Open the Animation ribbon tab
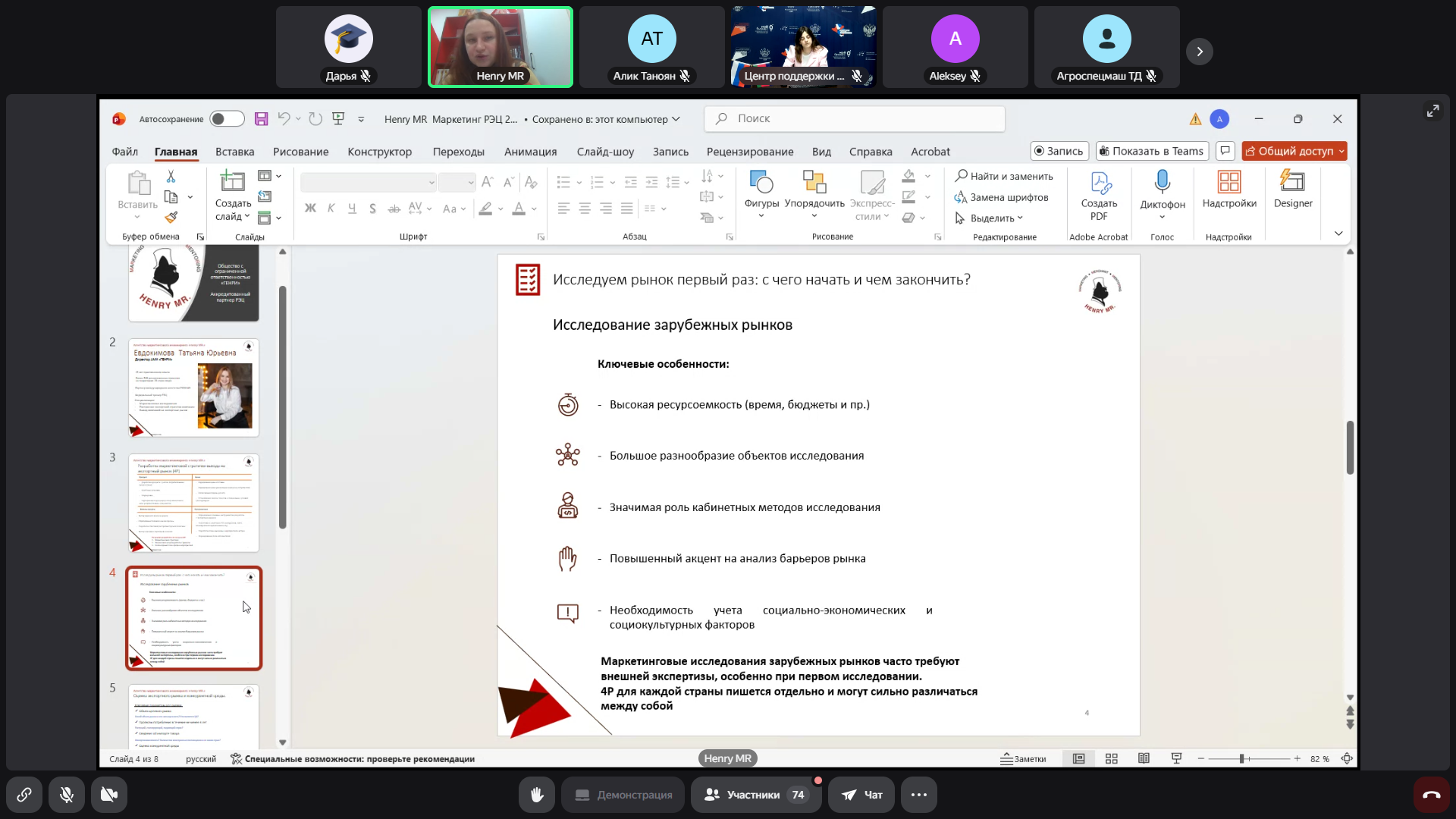This screenshot has height=819, width=1456. (x=530, y=152)
